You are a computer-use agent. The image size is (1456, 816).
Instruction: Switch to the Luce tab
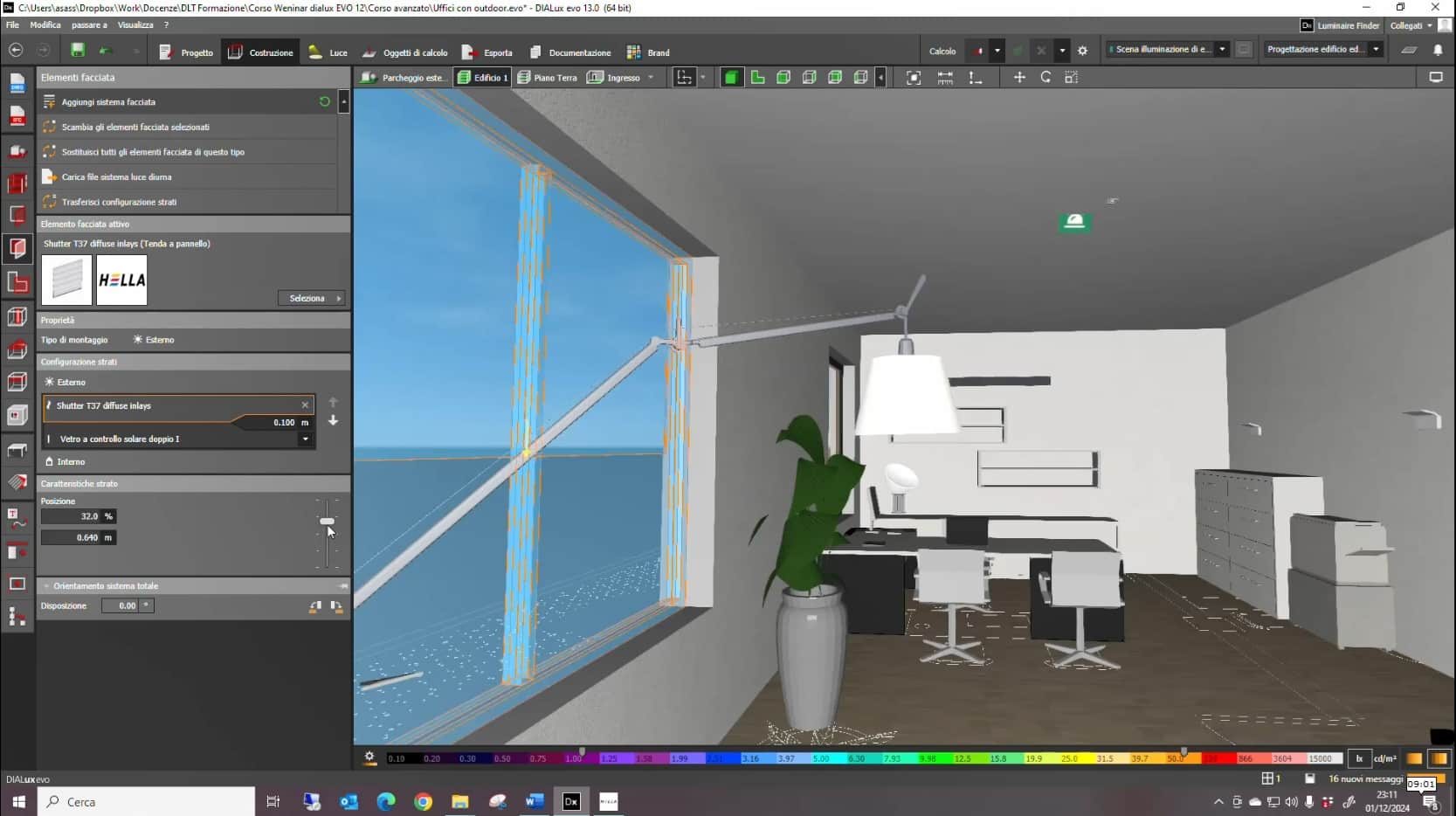point(328,52)
